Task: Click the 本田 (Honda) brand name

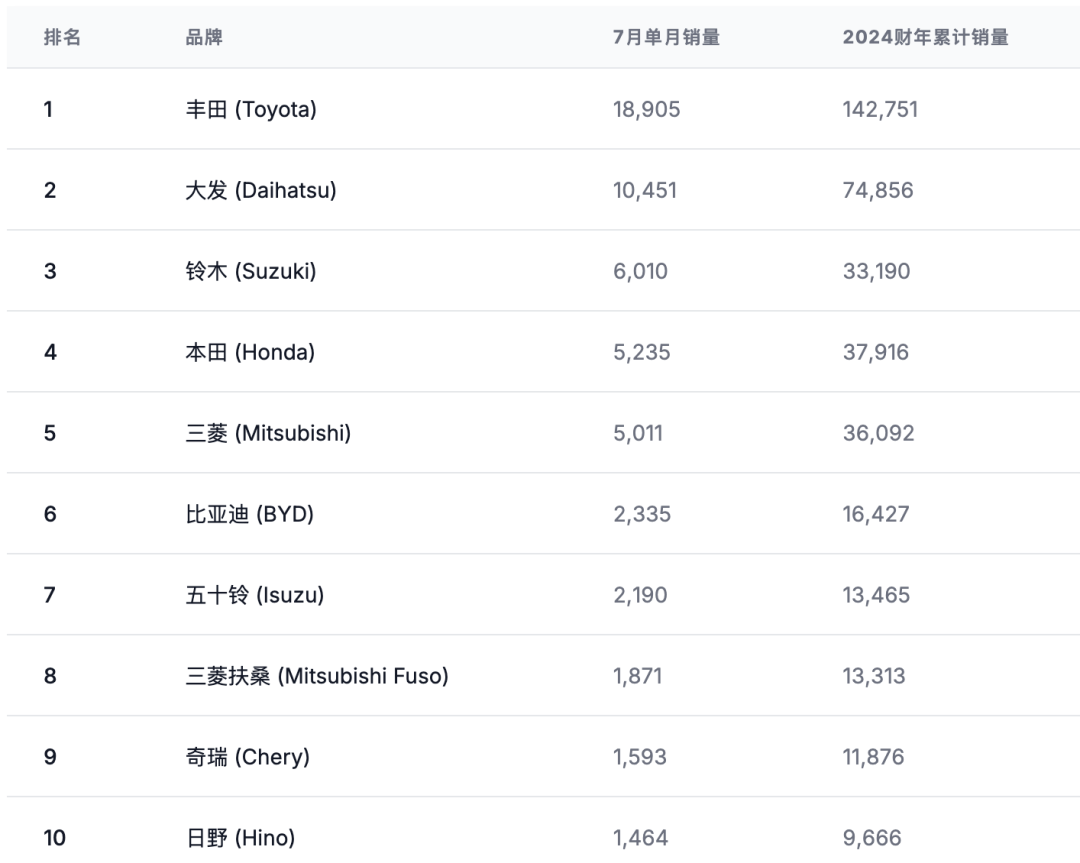Action: click(x=250, y=352)
